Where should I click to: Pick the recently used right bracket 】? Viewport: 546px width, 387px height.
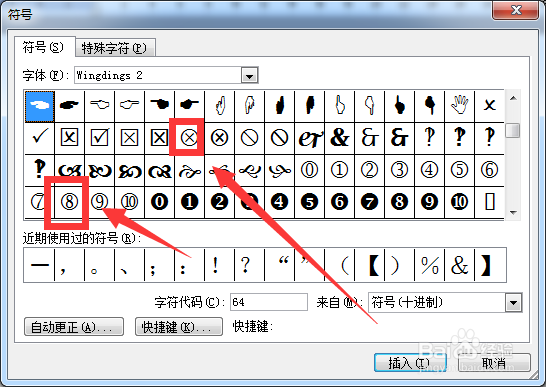[x=490, y=265]
